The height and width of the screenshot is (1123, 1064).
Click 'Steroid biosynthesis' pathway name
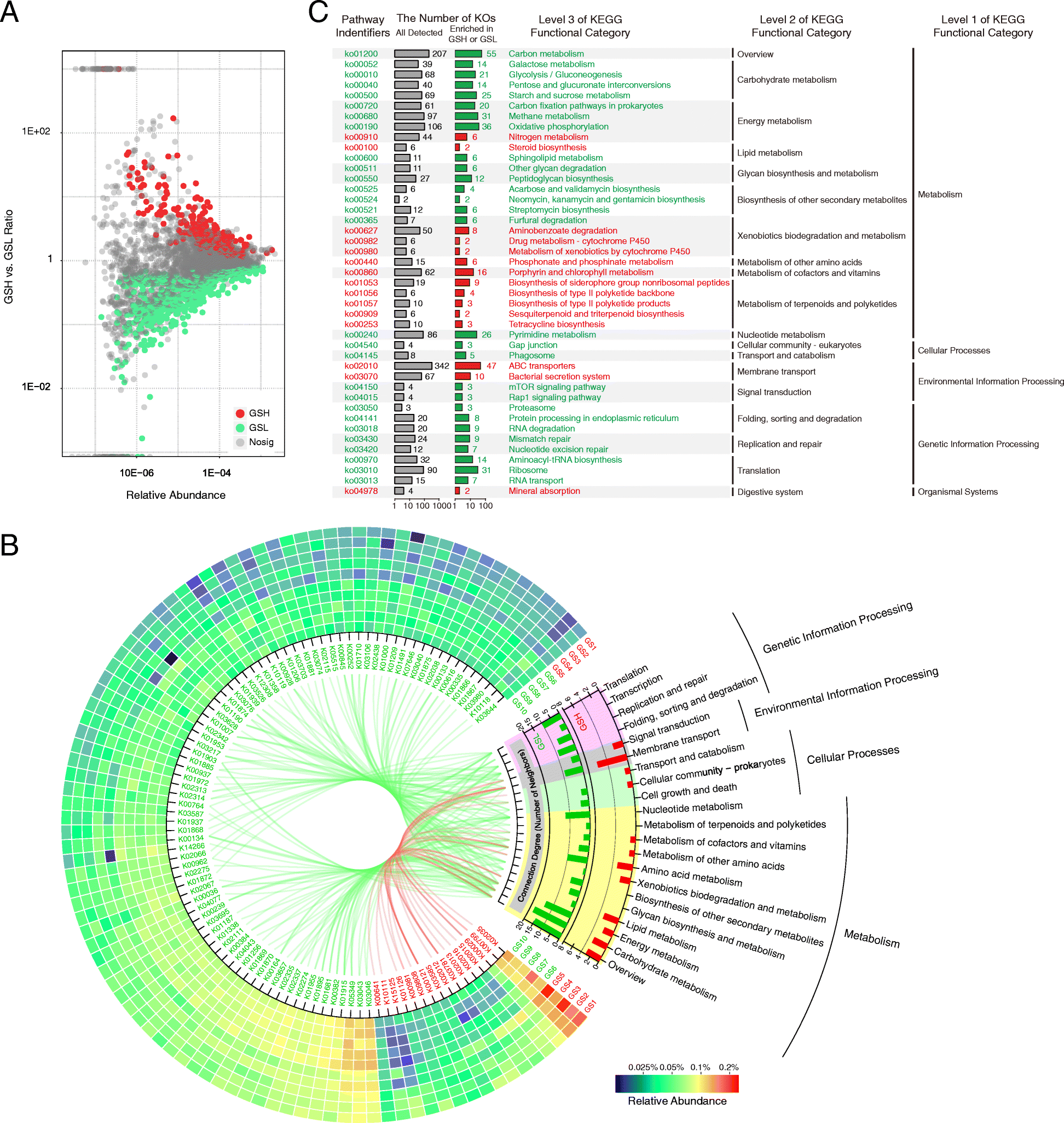(x=547, y=147)
